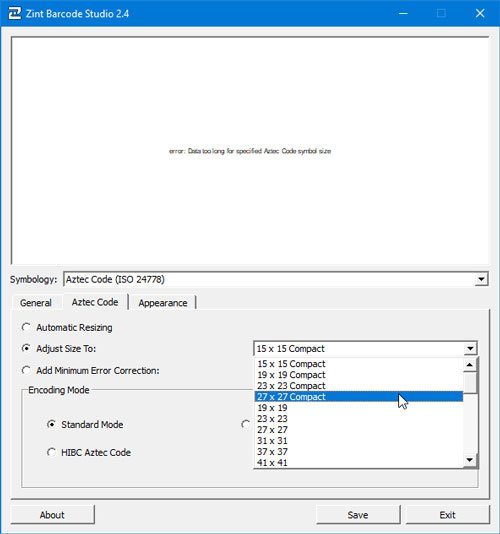Click the Zint logo icon in title bar

[x=15, y=14]
